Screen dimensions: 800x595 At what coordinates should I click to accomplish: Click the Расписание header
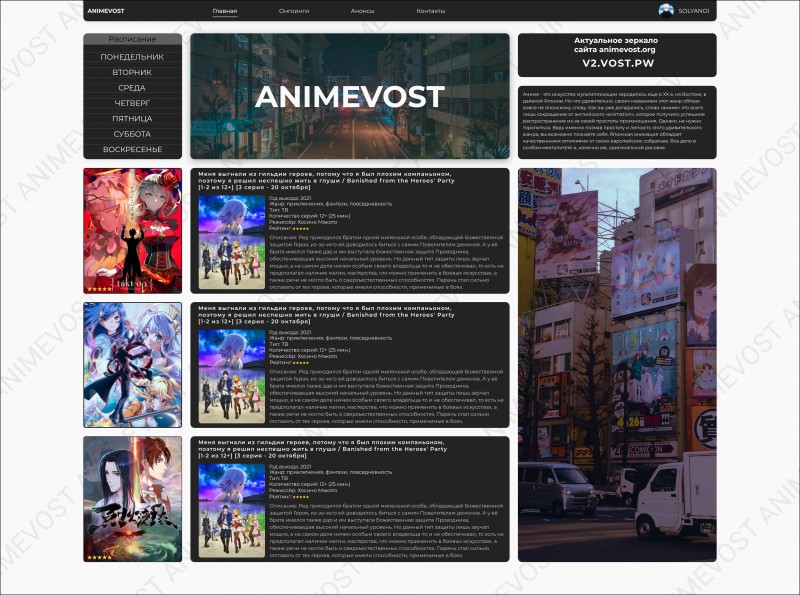[132, 39]
